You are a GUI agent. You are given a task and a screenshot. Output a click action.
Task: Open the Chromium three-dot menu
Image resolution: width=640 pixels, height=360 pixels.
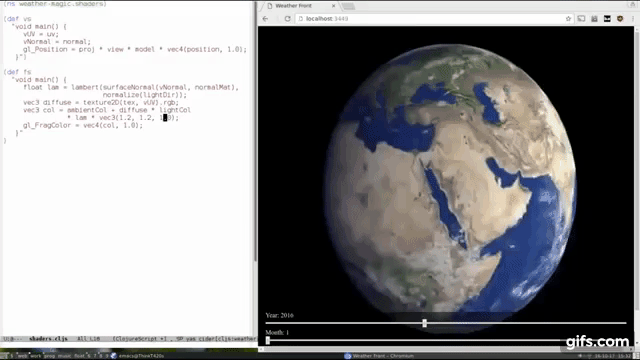633,19
